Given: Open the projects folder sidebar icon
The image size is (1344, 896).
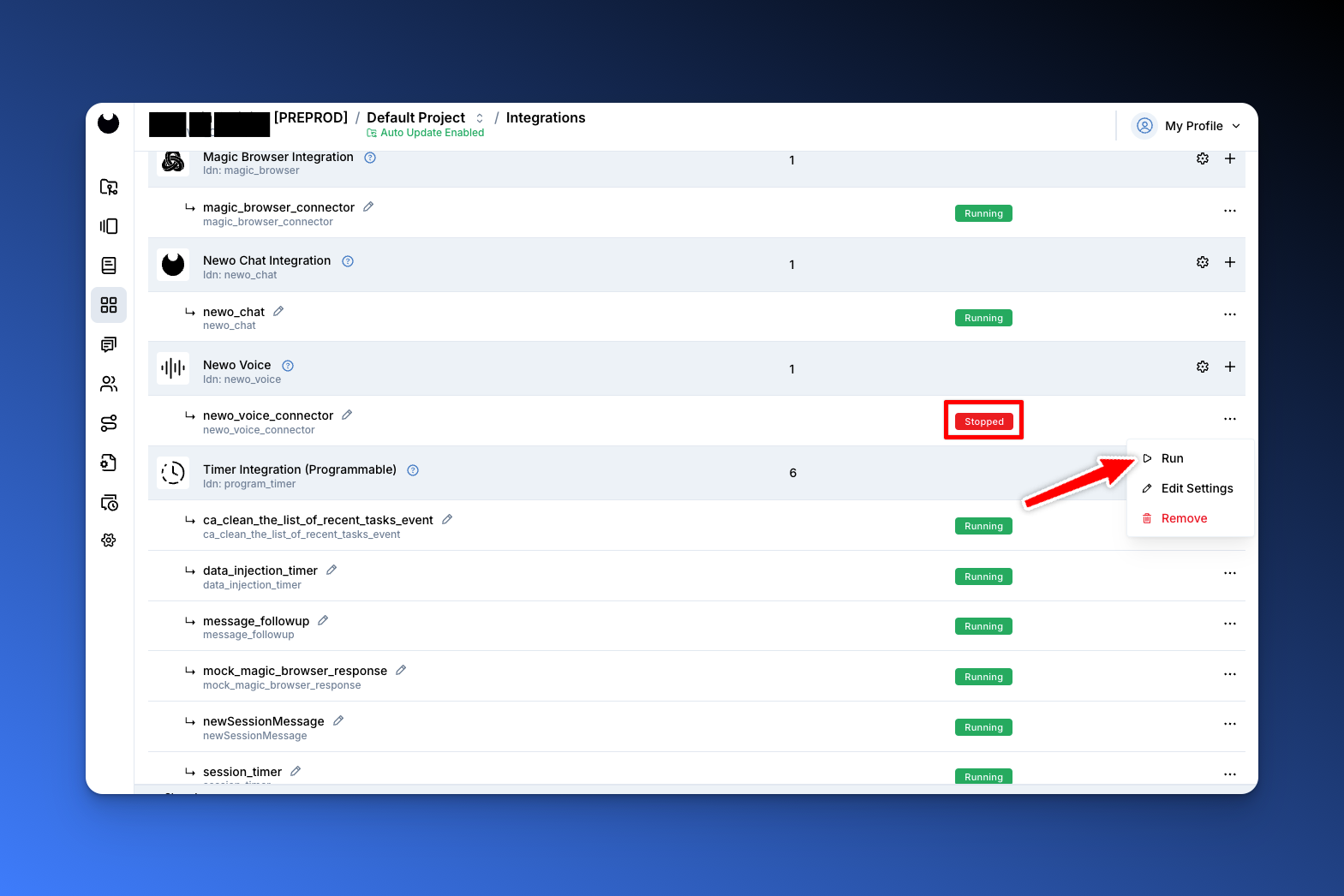Looking at the screenshot, I should tap(109, 187).
